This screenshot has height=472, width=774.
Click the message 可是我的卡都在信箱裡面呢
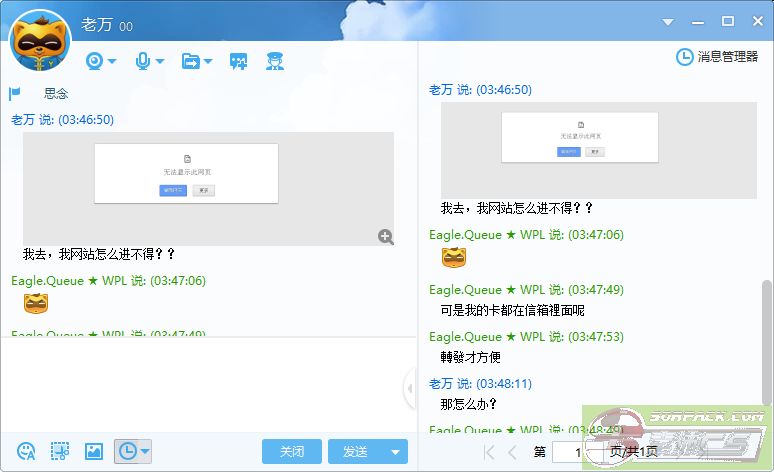[x=512, y=310]
